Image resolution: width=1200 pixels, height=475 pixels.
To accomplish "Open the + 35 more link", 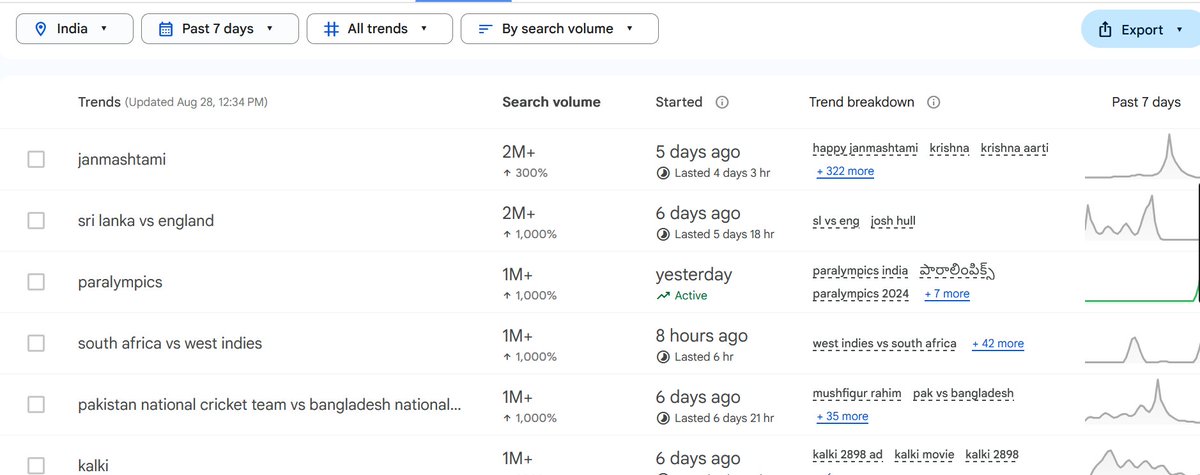I will coord(842,416).
